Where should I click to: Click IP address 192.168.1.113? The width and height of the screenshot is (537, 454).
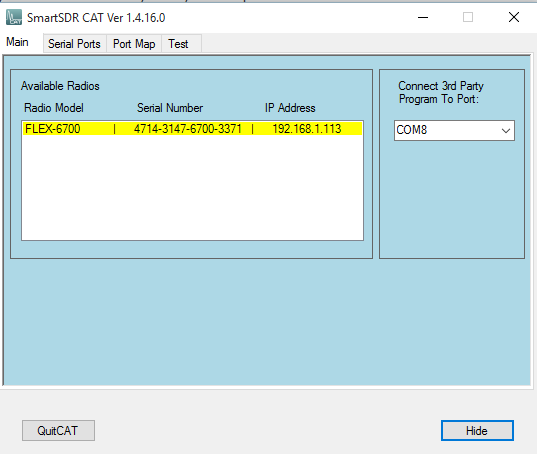(x=307, y=129)
